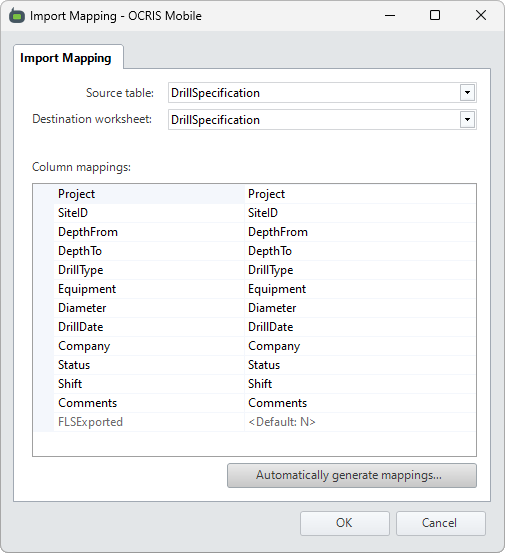The width and height of the screenshot is (505, 553).
Task: Select destination column Shift
Action: point(360,384)
